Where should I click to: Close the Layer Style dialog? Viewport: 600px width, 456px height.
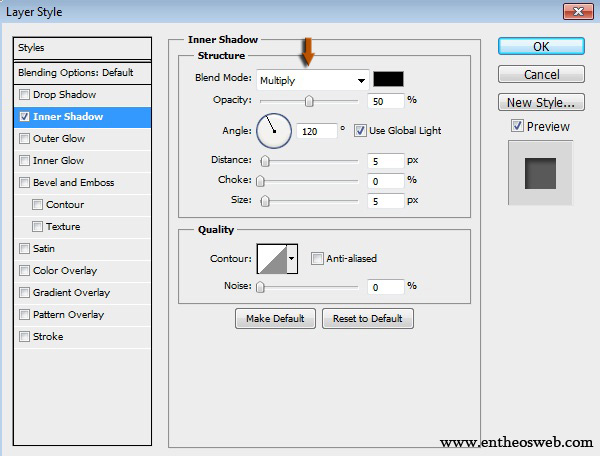[x=573, y=12]
